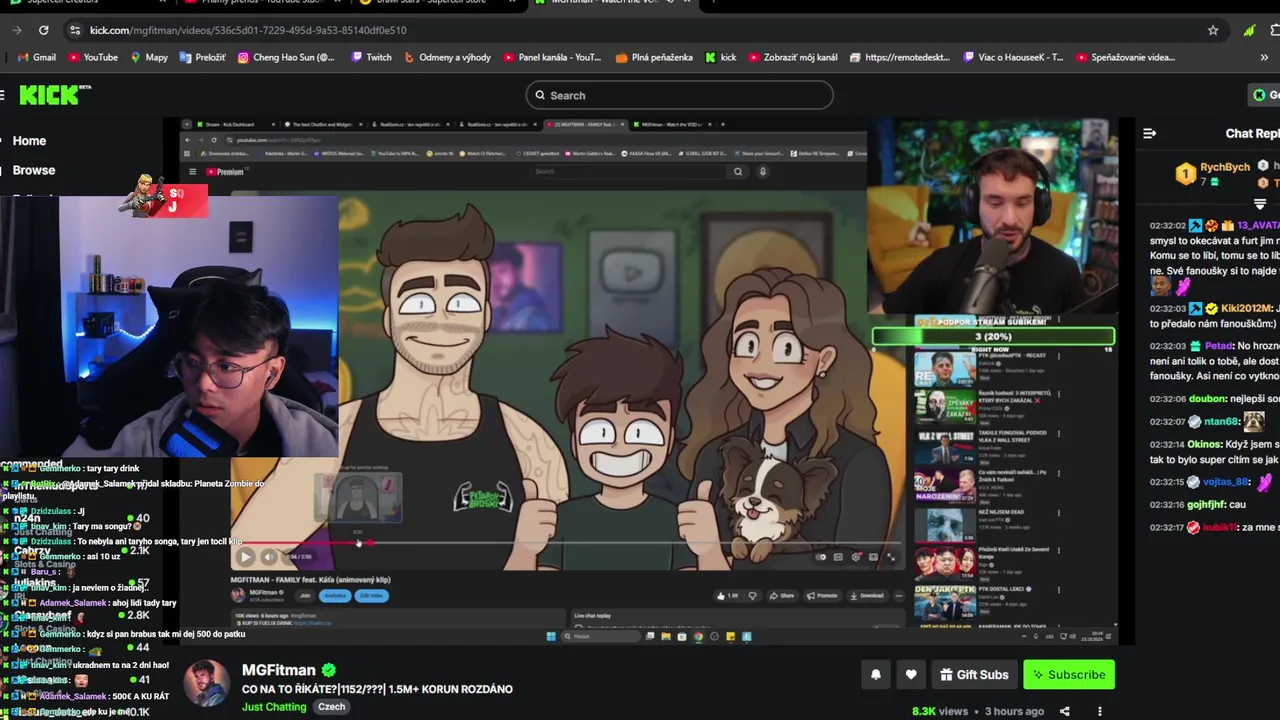Open the Speňažovanie videa bookmark
1280x720 pixels.
[1125, 57]
